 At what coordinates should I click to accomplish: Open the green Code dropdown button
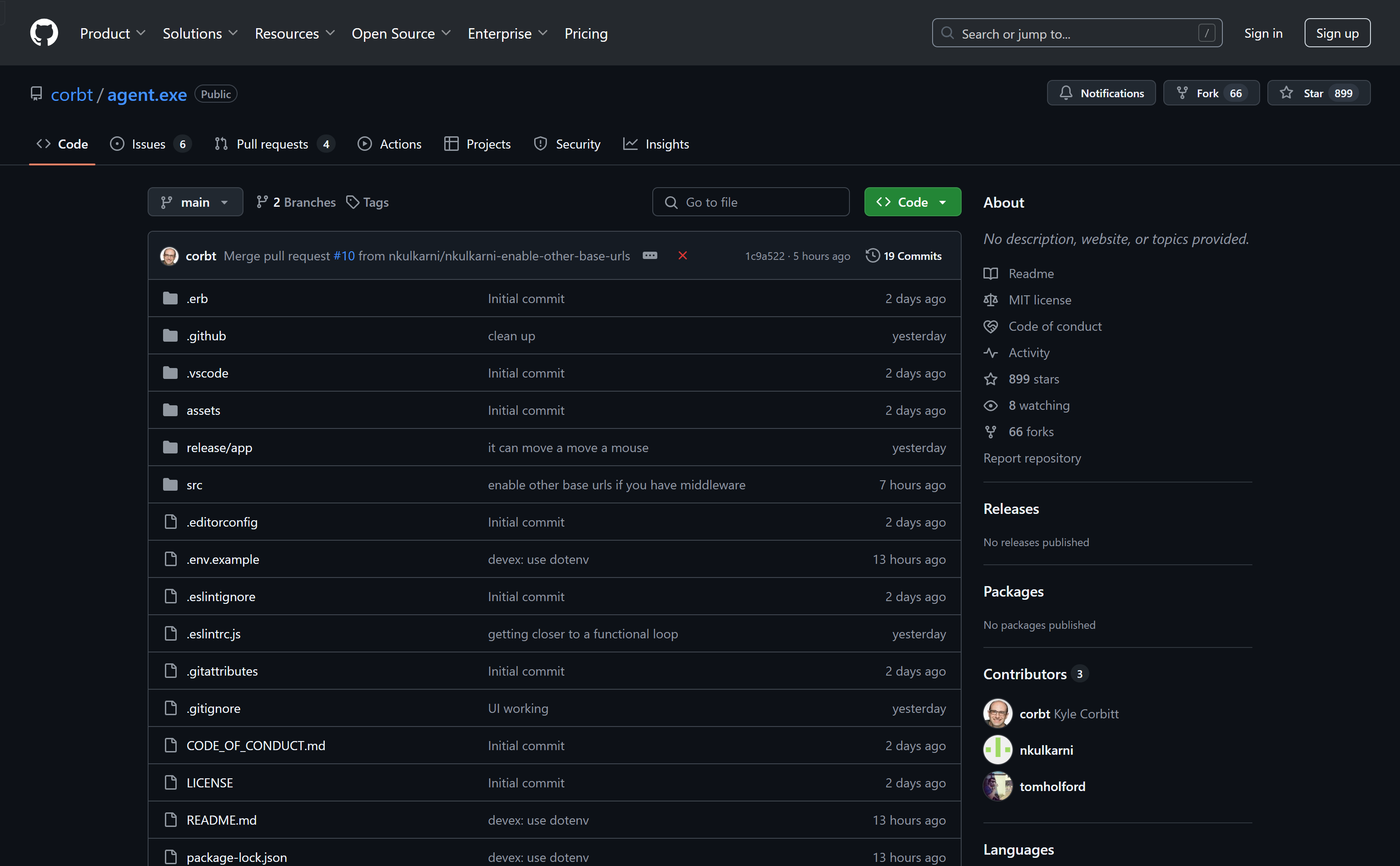[x=913, y=202]
